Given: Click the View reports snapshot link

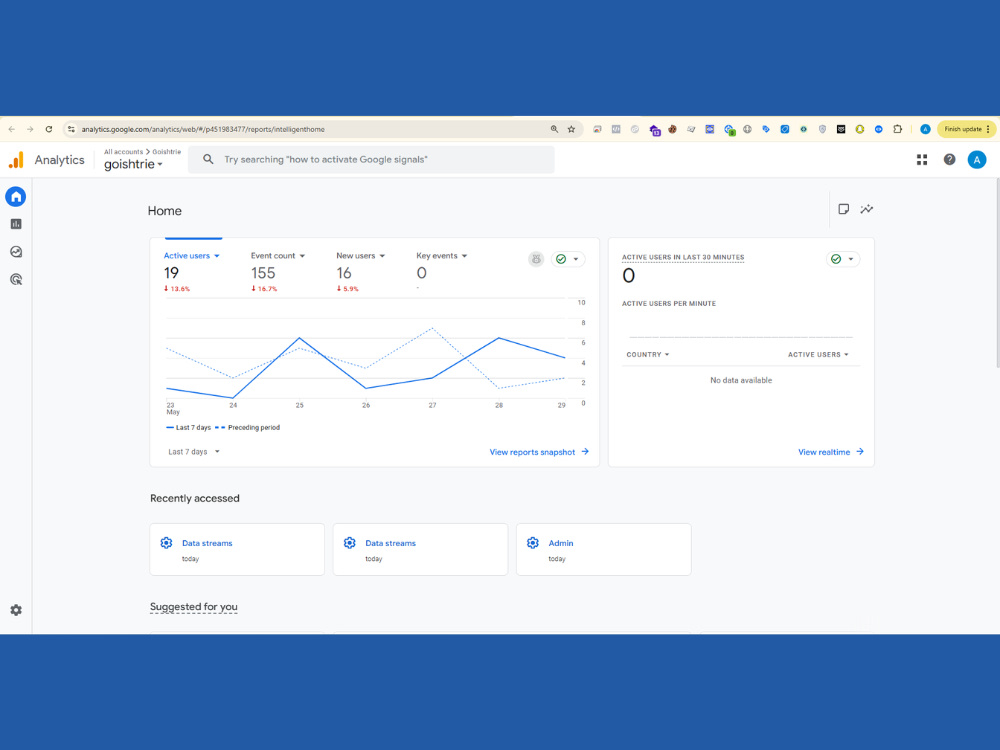Looking at the screenshot, I should [539, 452].
